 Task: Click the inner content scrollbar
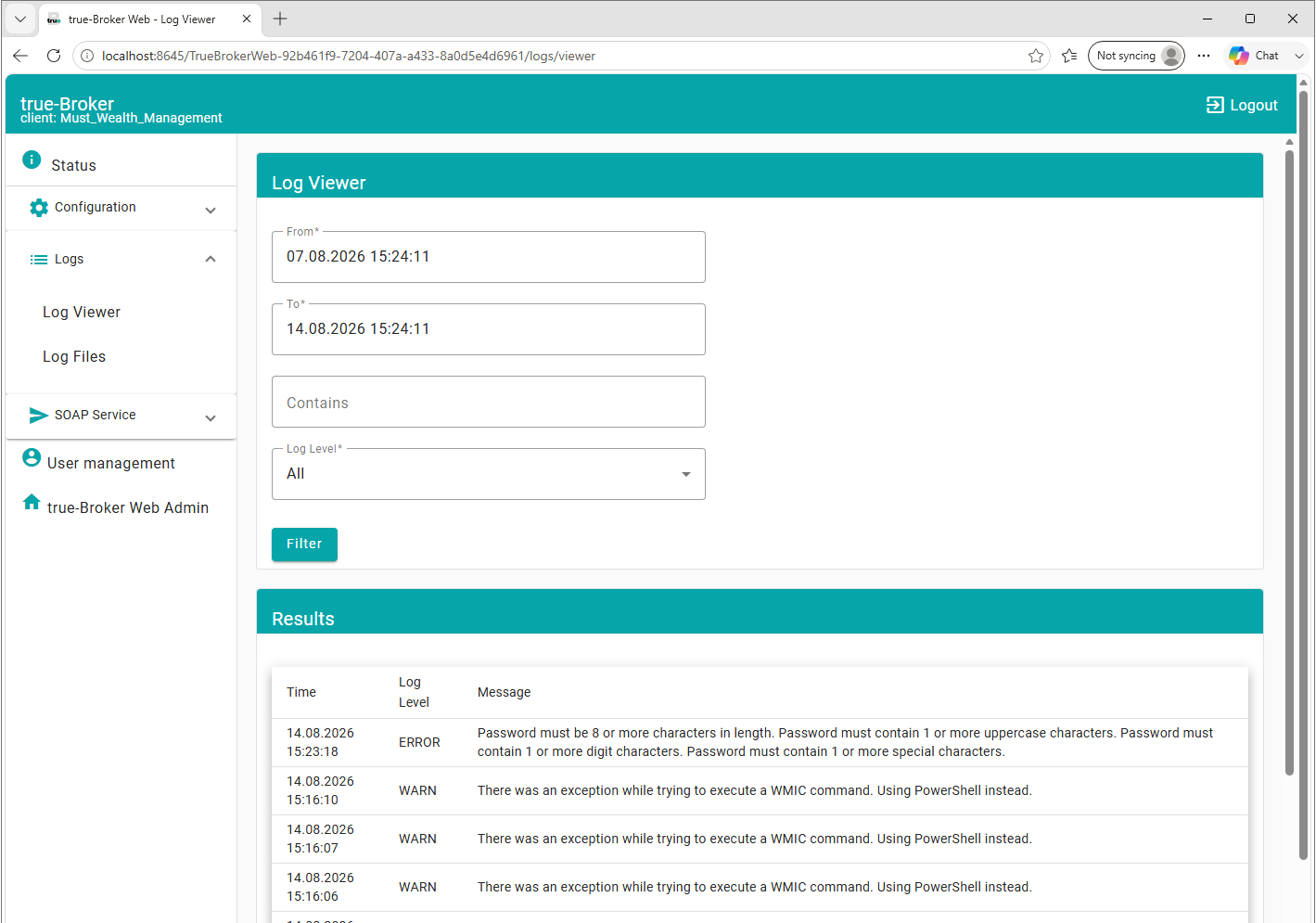tap(1289, 462)
